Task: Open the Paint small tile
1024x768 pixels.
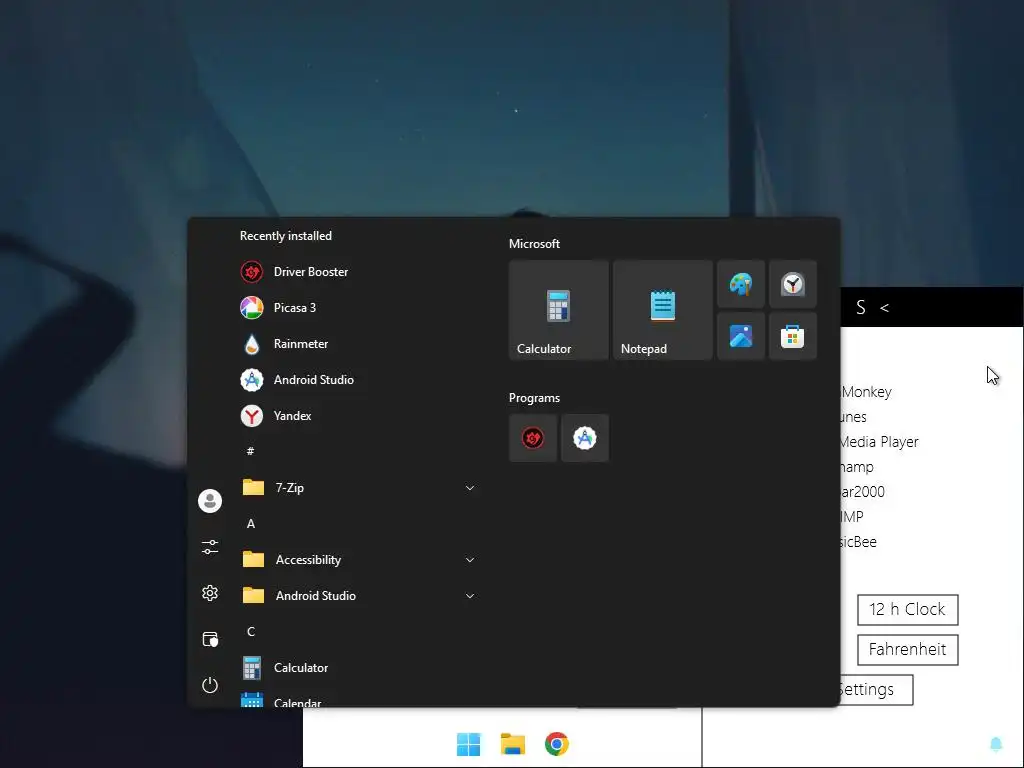Action: coord(741,284)
